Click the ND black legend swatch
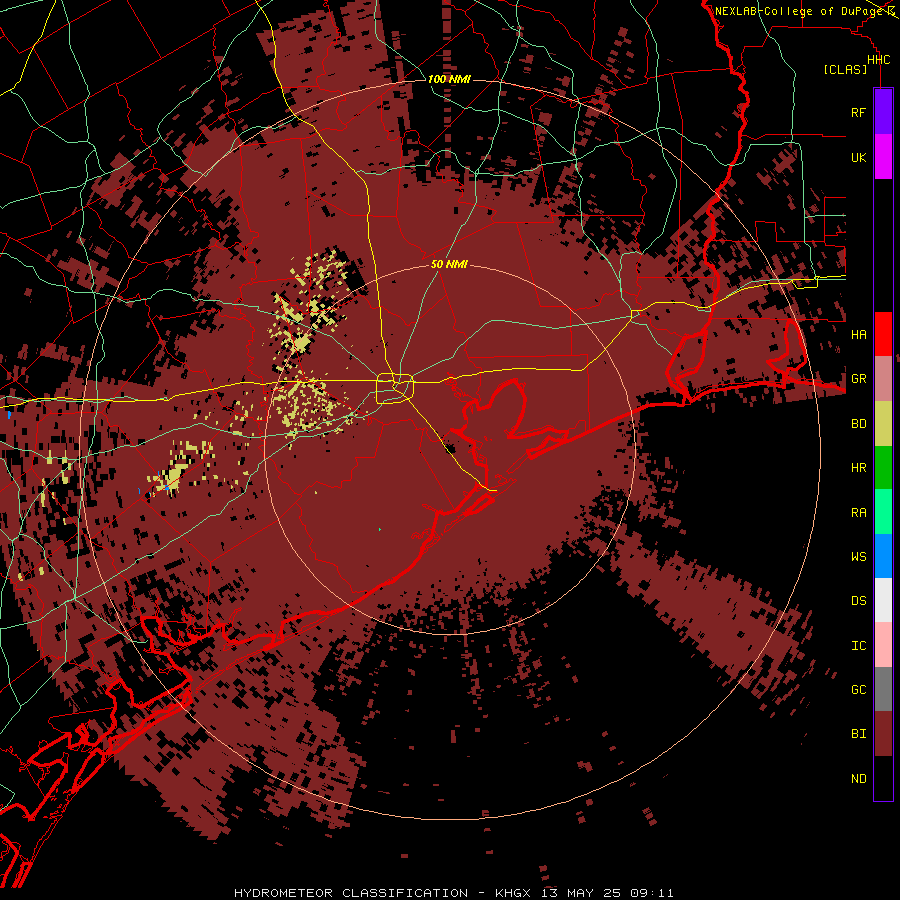The height and width of the screenshot is (900, 900). click(883, 778)
